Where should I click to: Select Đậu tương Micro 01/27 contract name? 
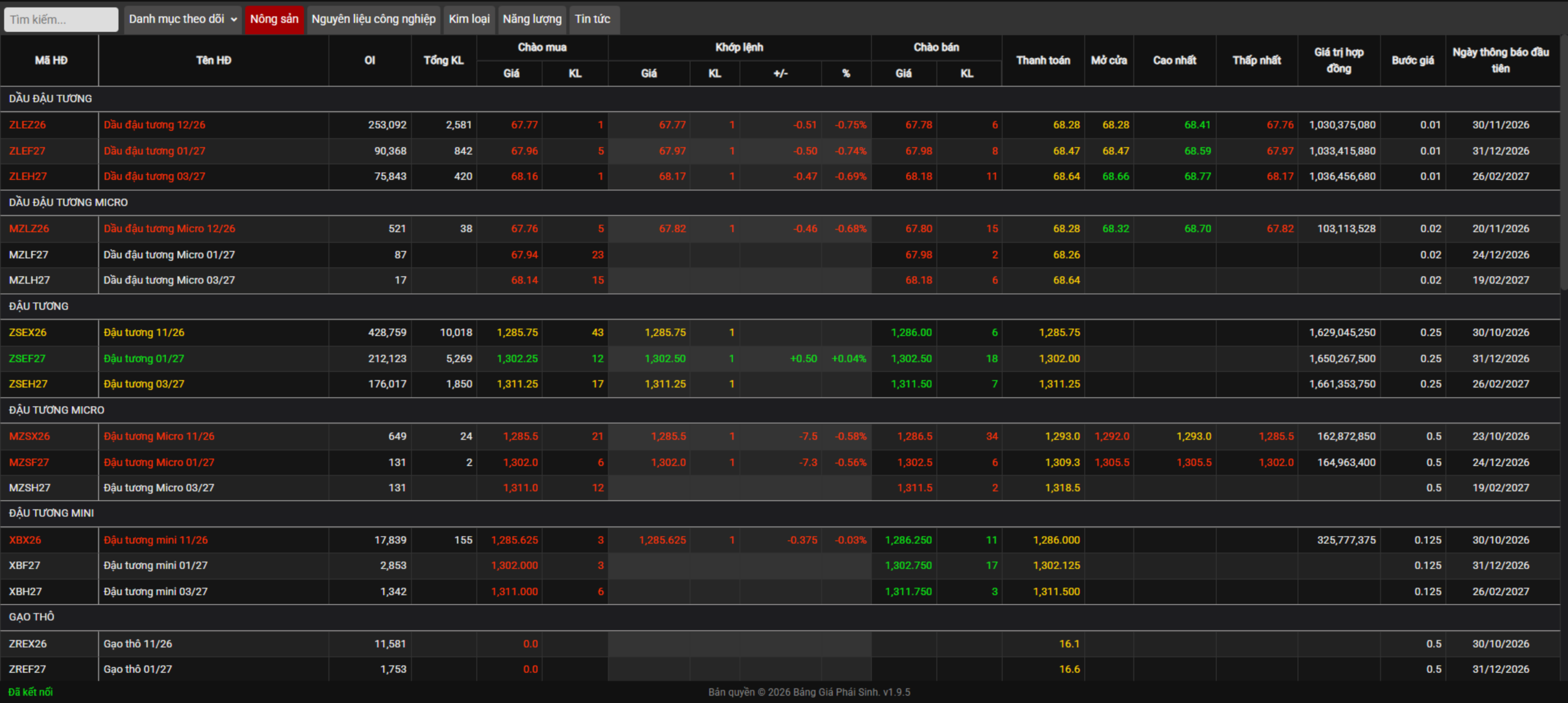click(x=159, y=462)
